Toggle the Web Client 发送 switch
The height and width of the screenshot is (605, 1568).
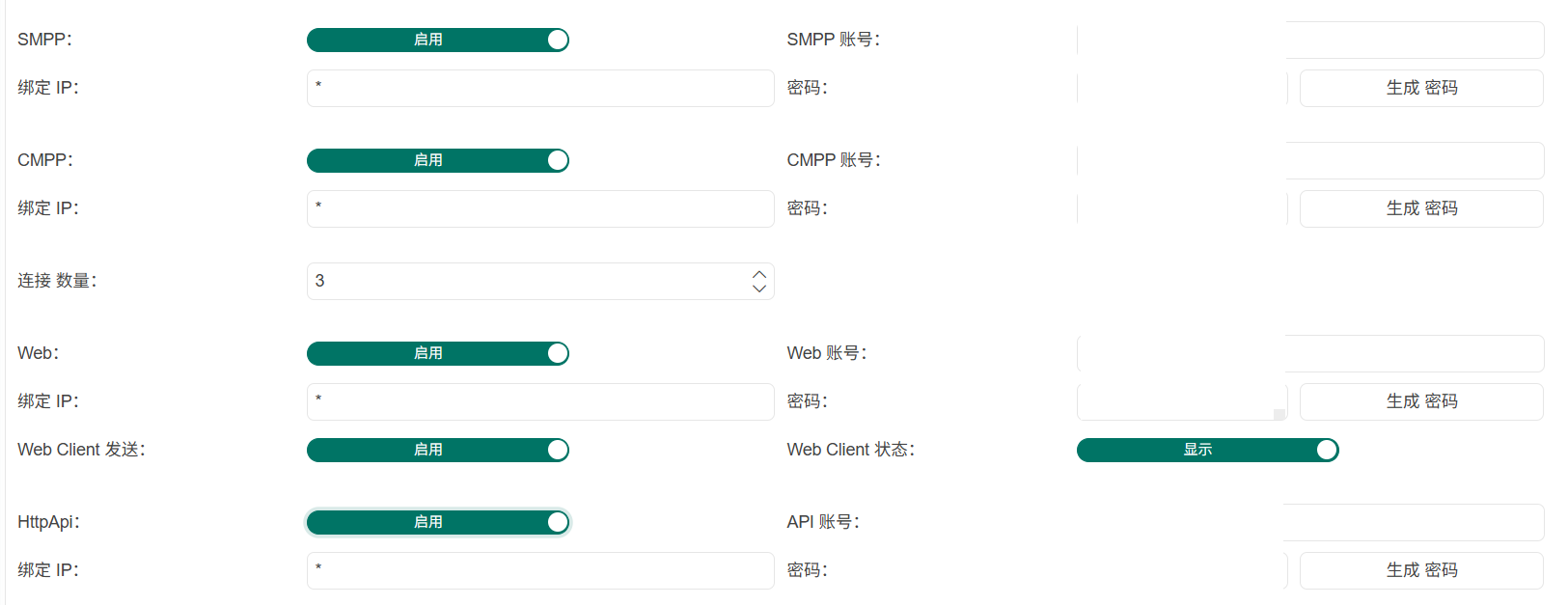click(437, 450)
